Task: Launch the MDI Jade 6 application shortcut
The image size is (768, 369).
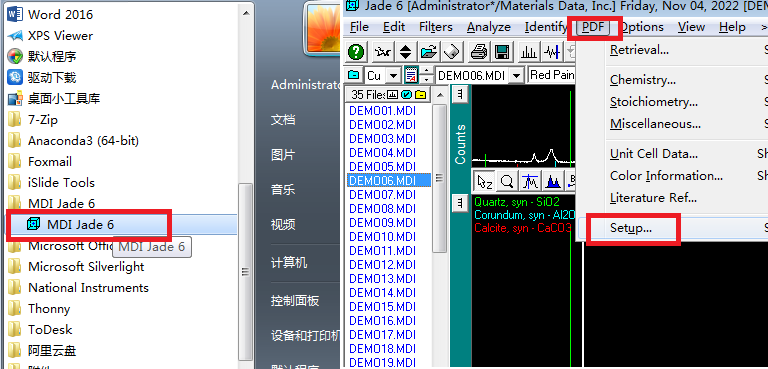Action: tap(81, 224)
